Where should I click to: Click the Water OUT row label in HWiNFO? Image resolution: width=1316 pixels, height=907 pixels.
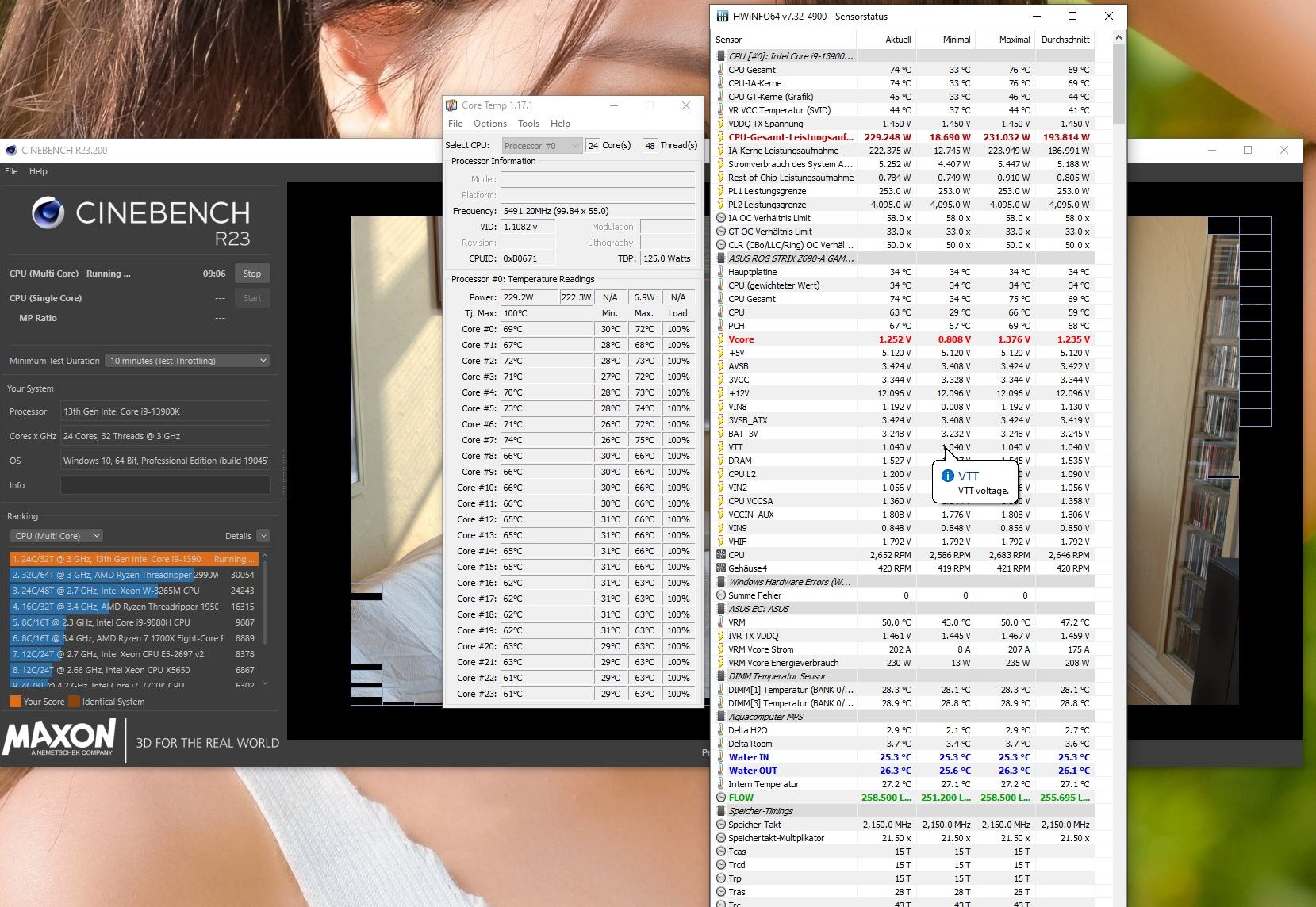click(753, 771)
